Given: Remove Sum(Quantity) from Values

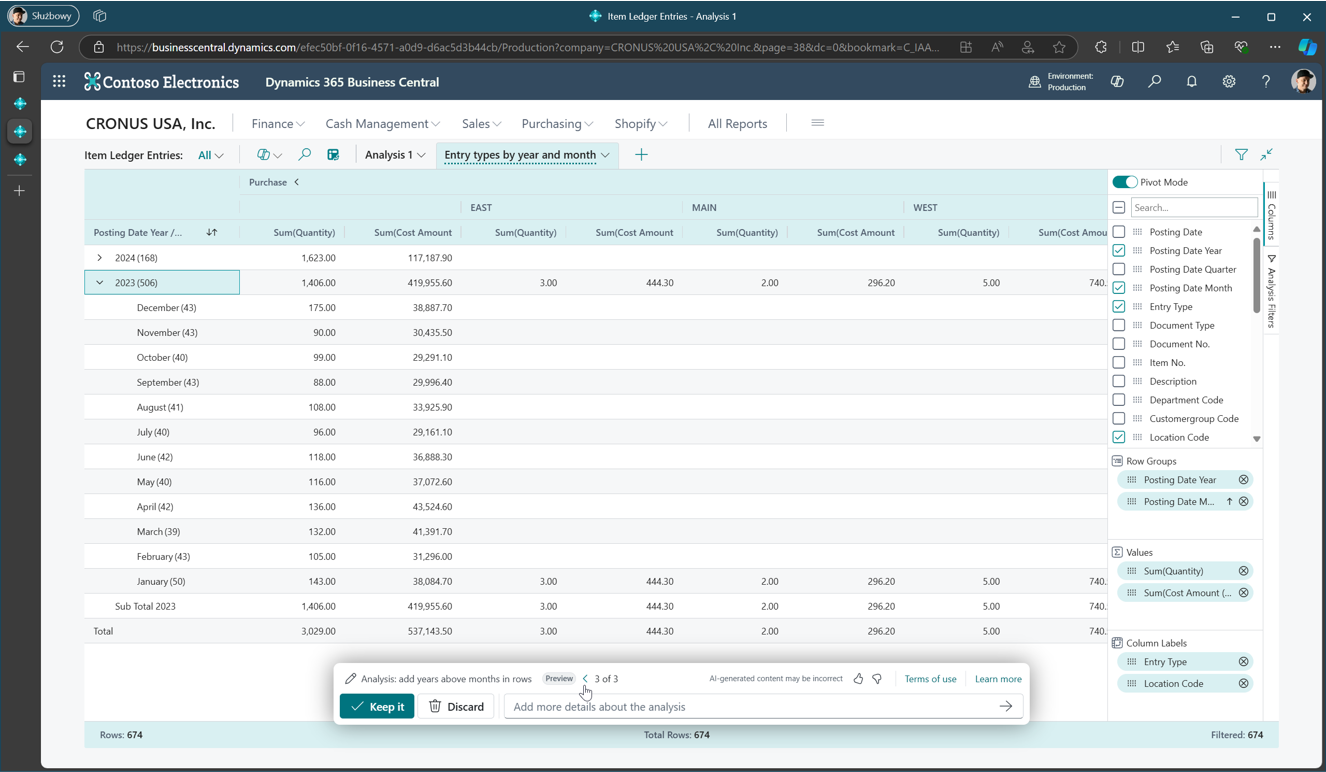Looking at the screenshot, I should 1244,571.
